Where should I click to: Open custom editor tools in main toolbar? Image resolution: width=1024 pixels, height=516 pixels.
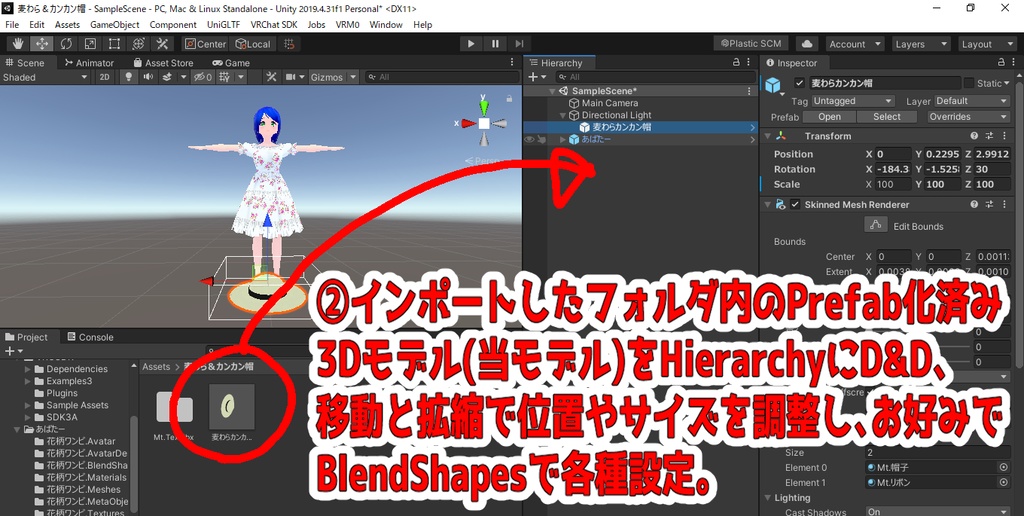(x=162, y=44)
